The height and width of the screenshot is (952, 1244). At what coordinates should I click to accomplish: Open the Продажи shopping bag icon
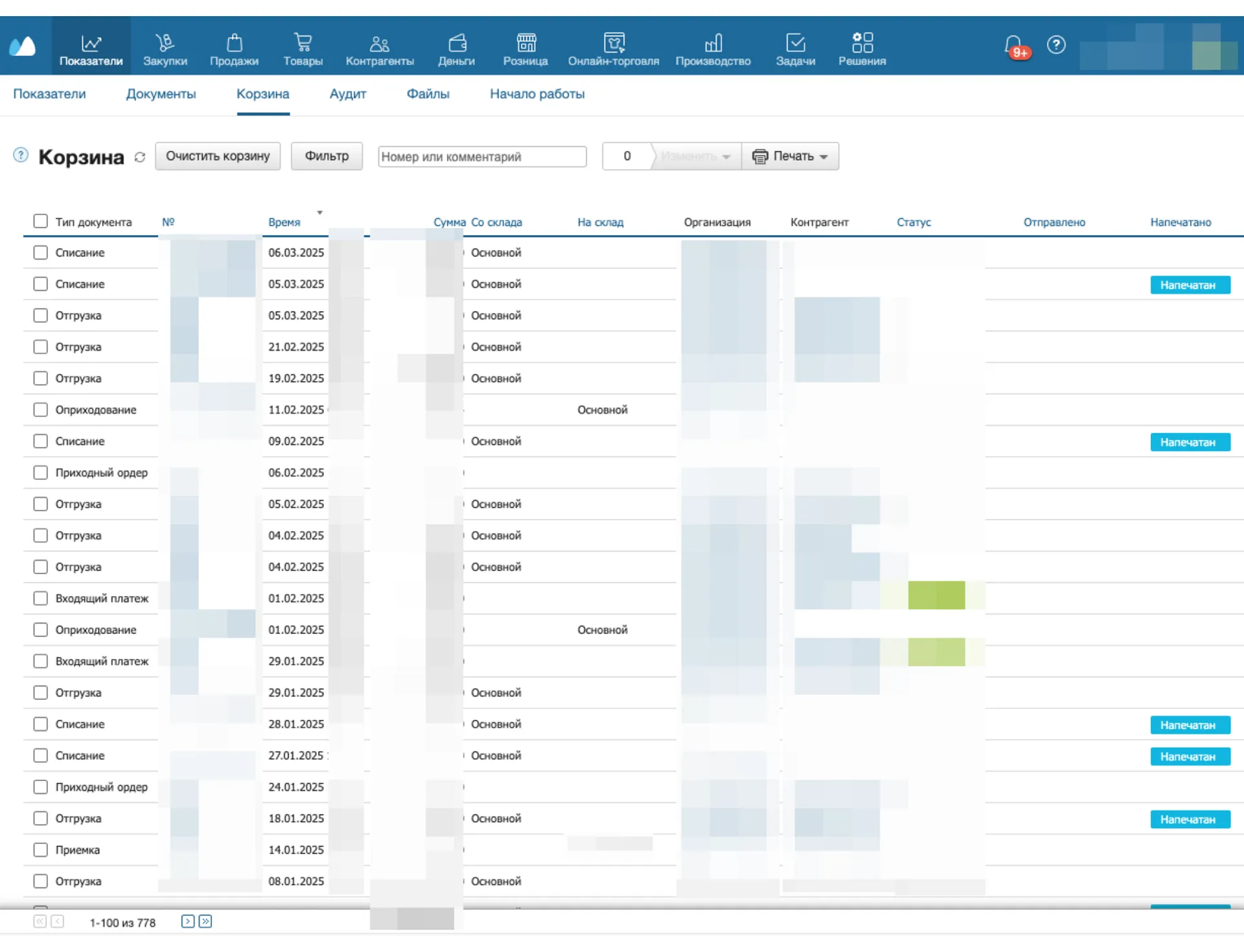[234, 43]
